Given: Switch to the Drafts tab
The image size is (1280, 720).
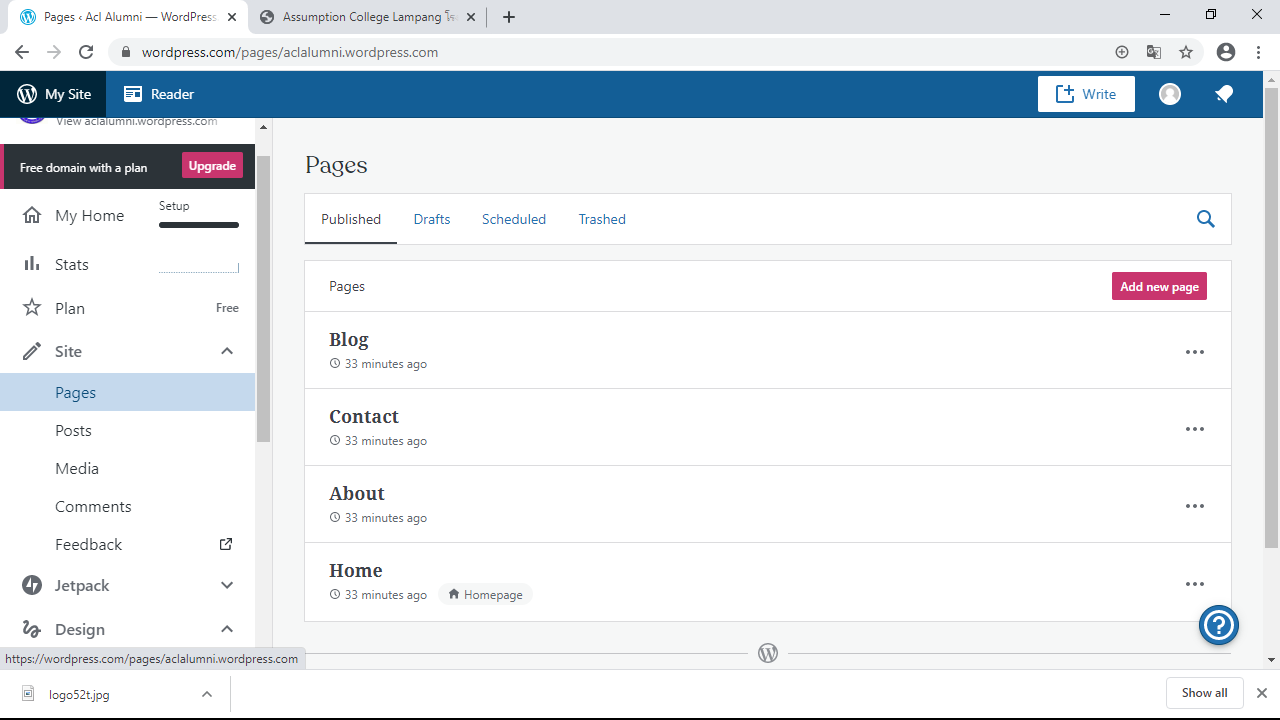Looking at the screenshot, I should (432, 219).
